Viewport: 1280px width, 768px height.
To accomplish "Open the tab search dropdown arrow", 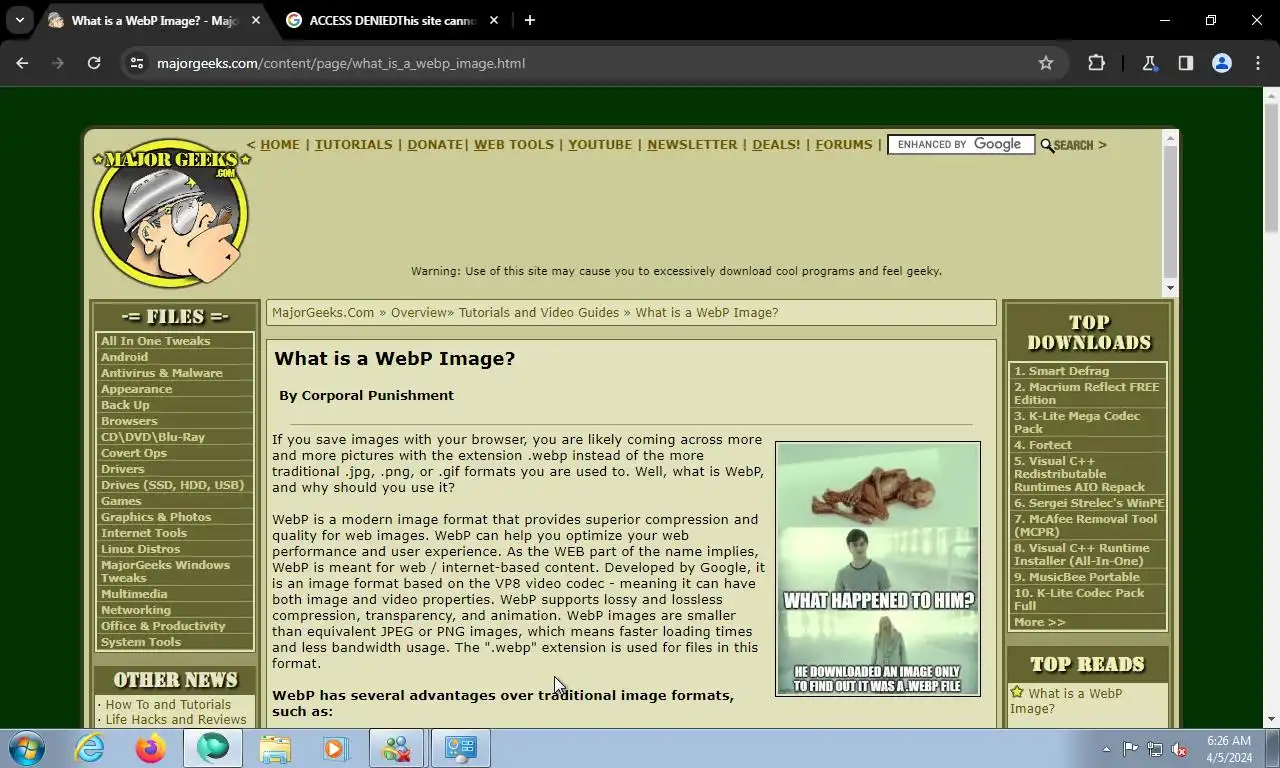I will point(19,20).
